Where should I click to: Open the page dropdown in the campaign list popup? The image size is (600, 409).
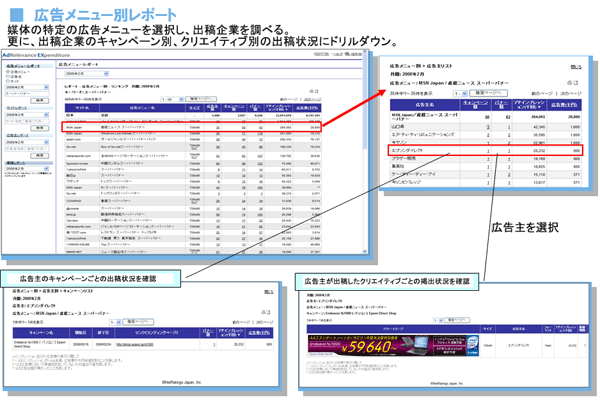click(x=115, y=322)
